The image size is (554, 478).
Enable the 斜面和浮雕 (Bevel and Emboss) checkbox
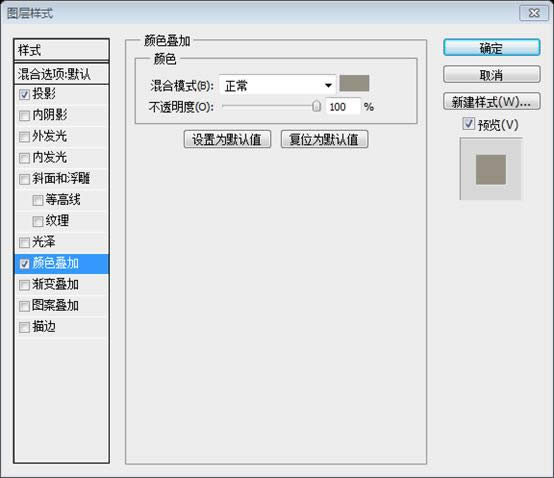click(x=24, y=179)
